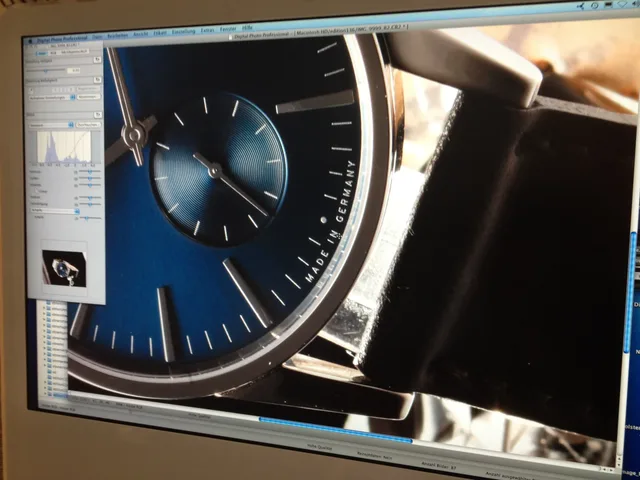Open the Schärfe sharpness mode dropdown
The image size is (640, 480).
[54, 211]
